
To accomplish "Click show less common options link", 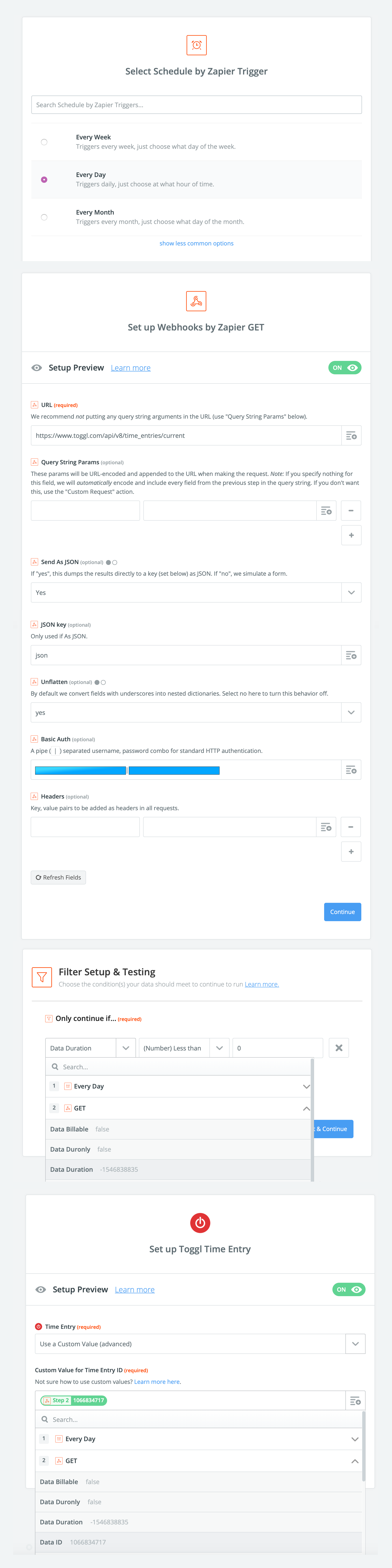I will pos(196,243).
